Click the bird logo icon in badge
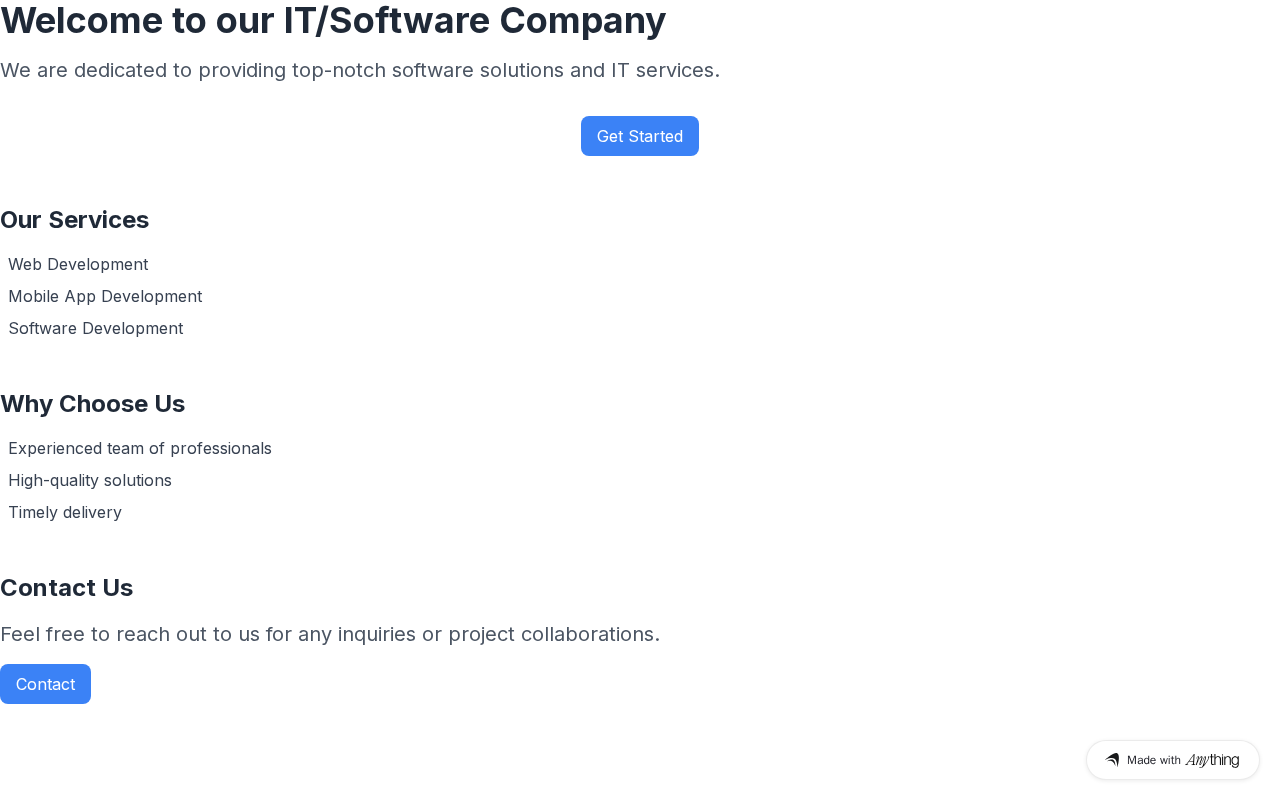Image resolution: width=1280 pixels, height=800 pixels. tap(1112, 760)
